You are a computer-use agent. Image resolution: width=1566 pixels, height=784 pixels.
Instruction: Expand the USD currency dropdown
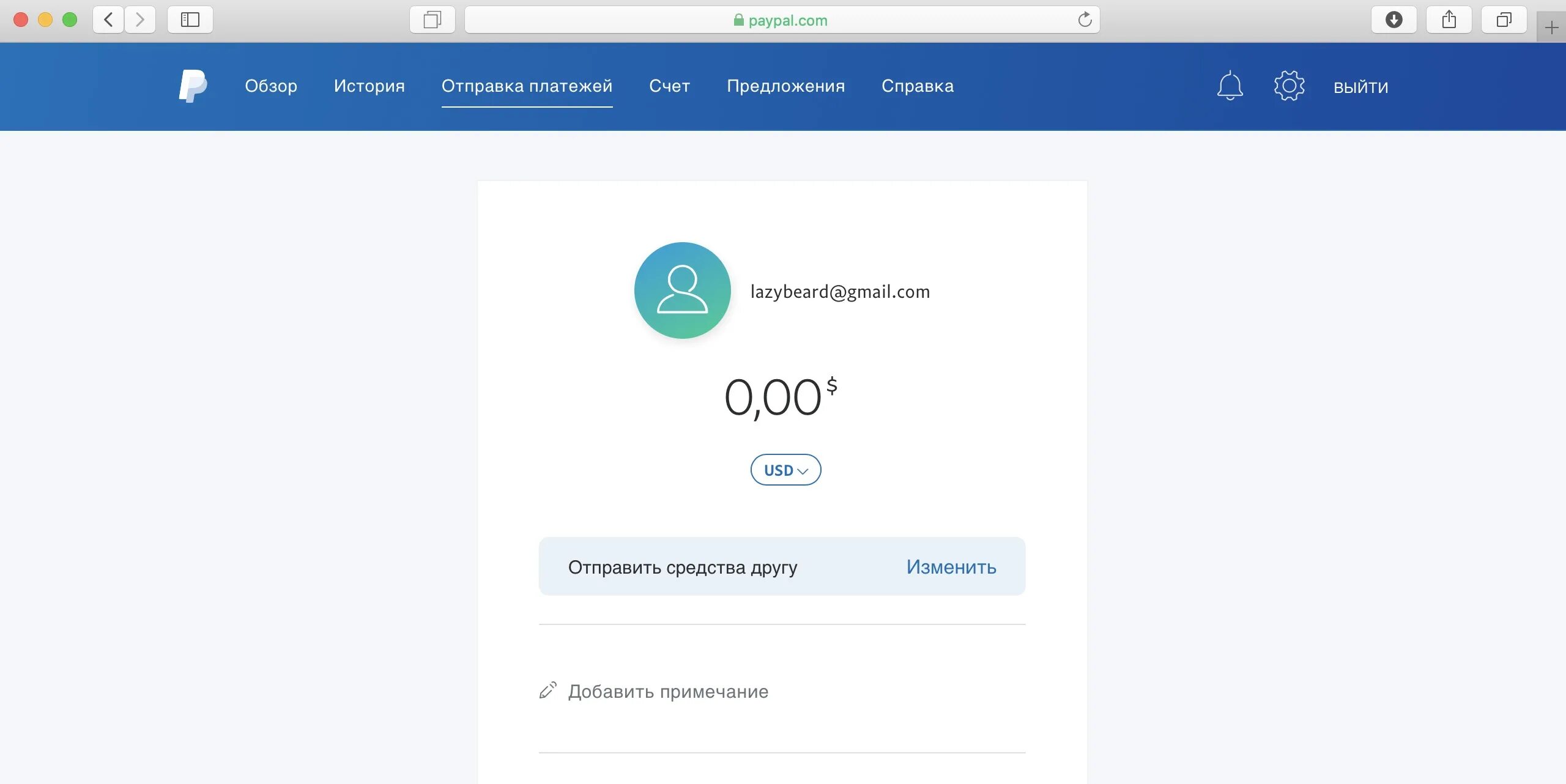[x=785, y=470]
